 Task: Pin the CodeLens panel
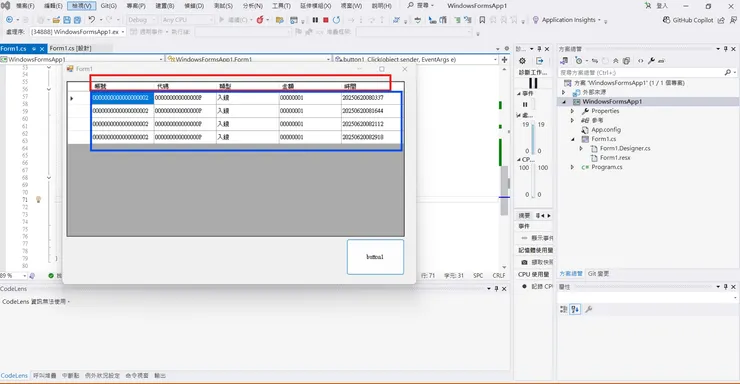click(x=496, y=289)
